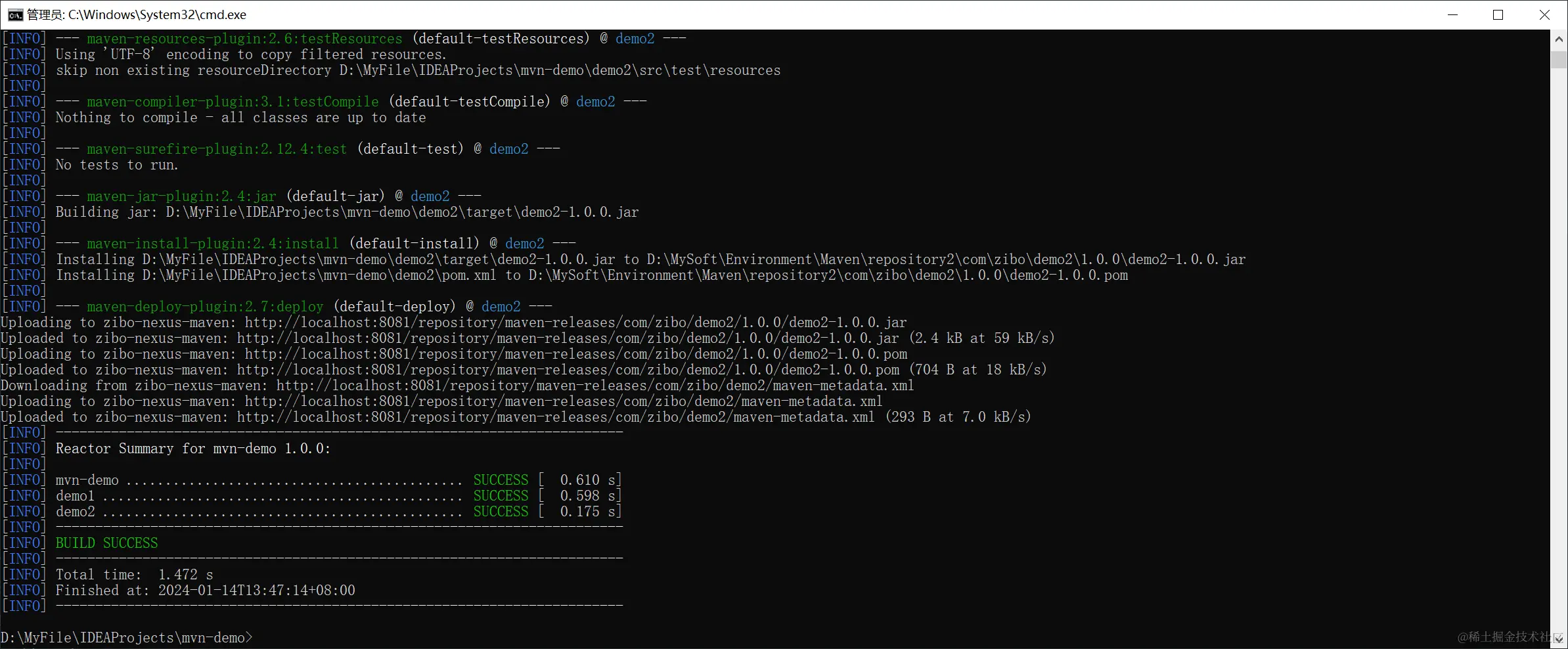
Task: Close the cmd.exe window
Action: pos(1544,14)
